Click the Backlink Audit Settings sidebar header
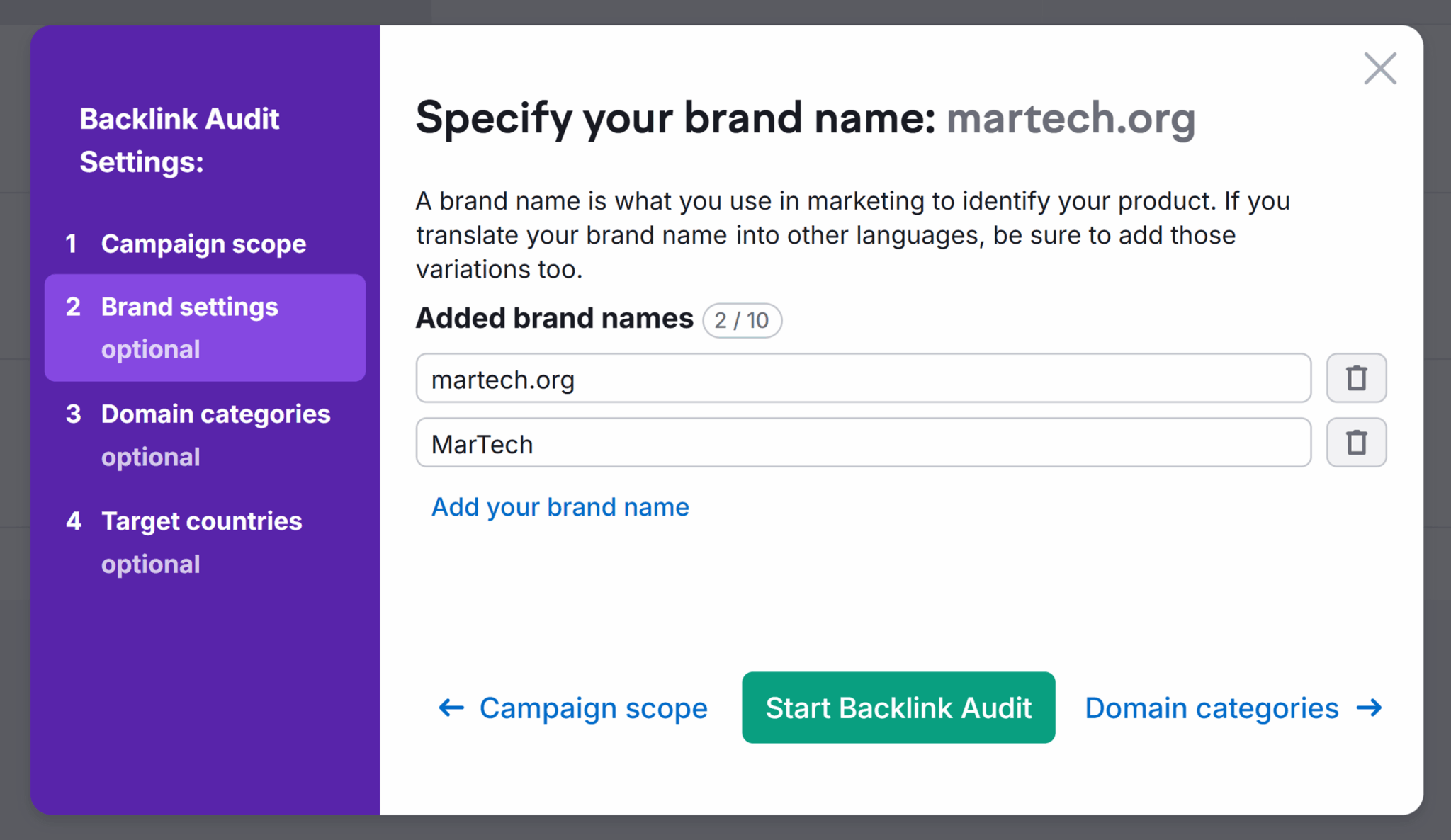The image size is (1451, 840). click(x=179, y=140)
